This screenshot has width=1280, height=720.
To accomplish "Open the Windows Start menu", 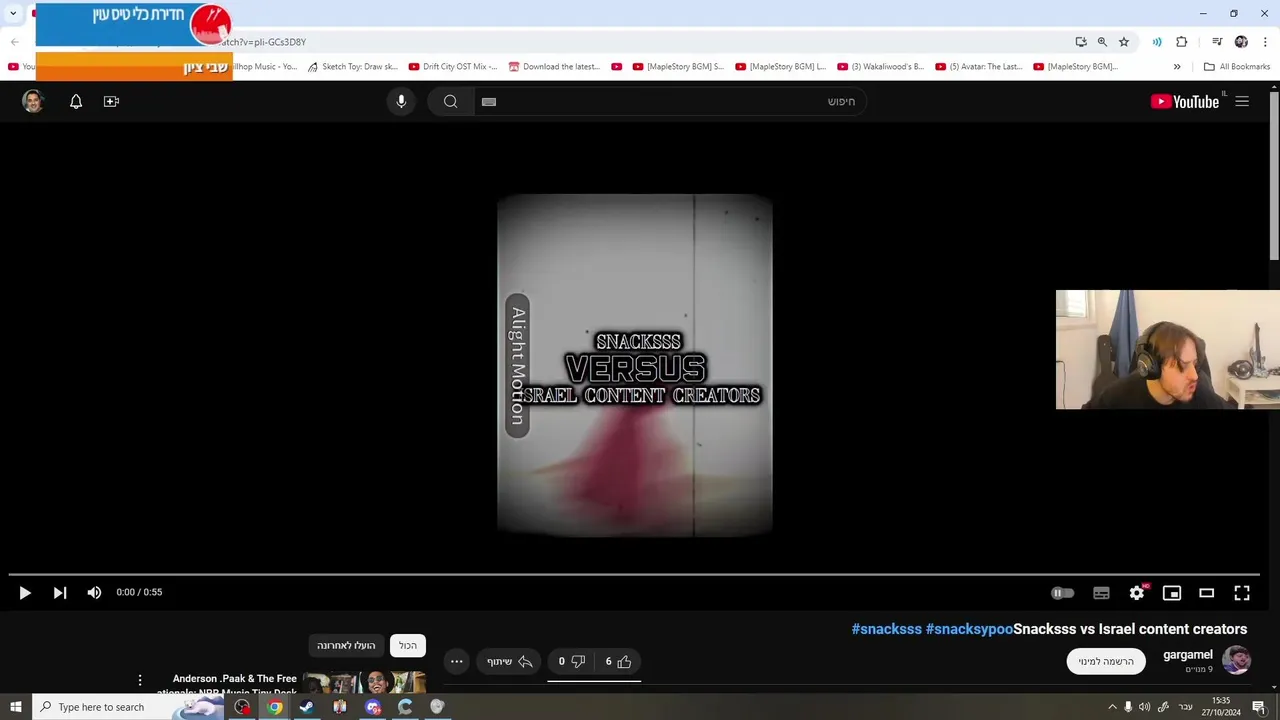I will (x=15, y=707).
